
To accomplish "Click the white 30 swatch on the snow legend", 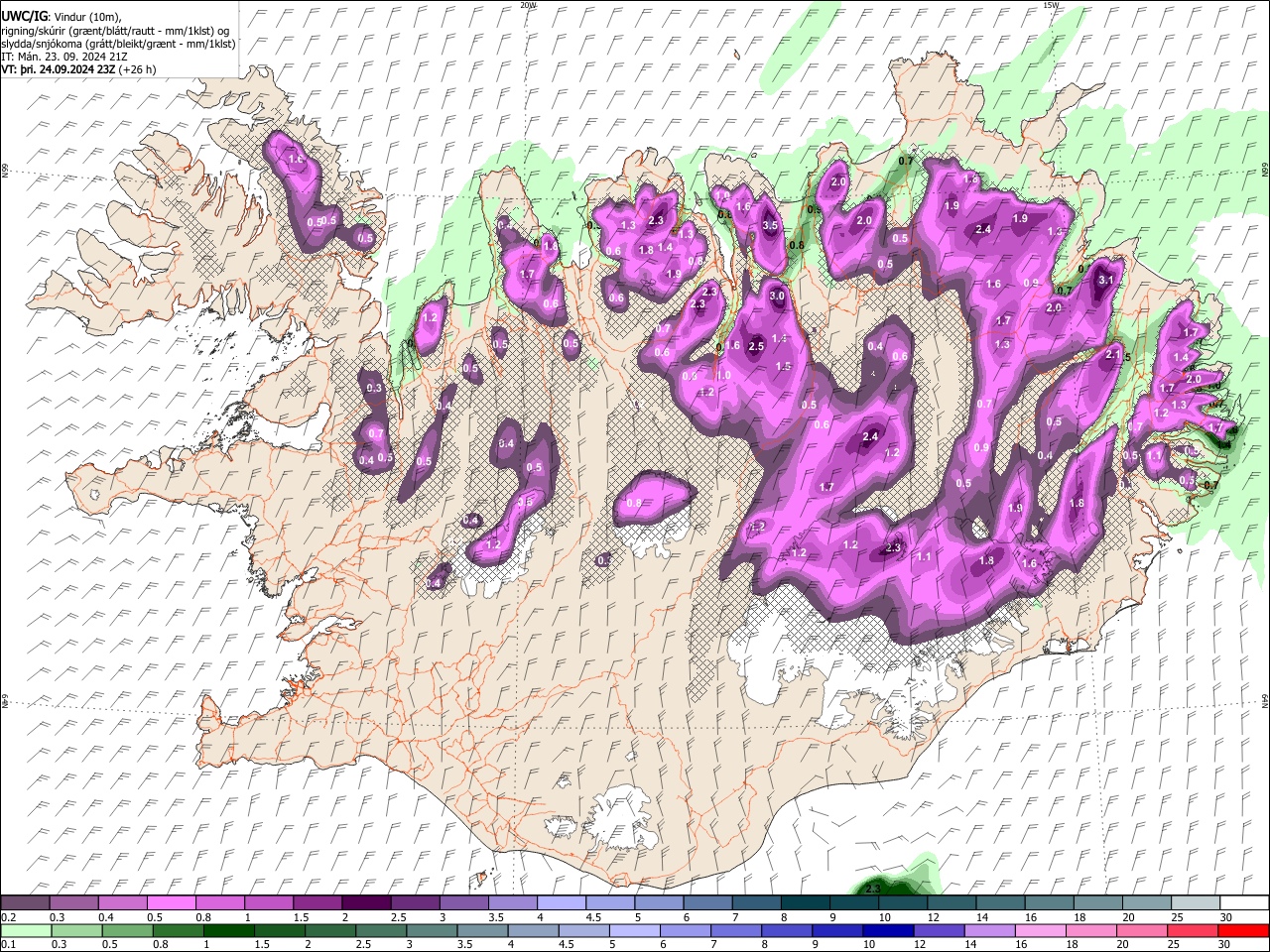I will 1243,902.
